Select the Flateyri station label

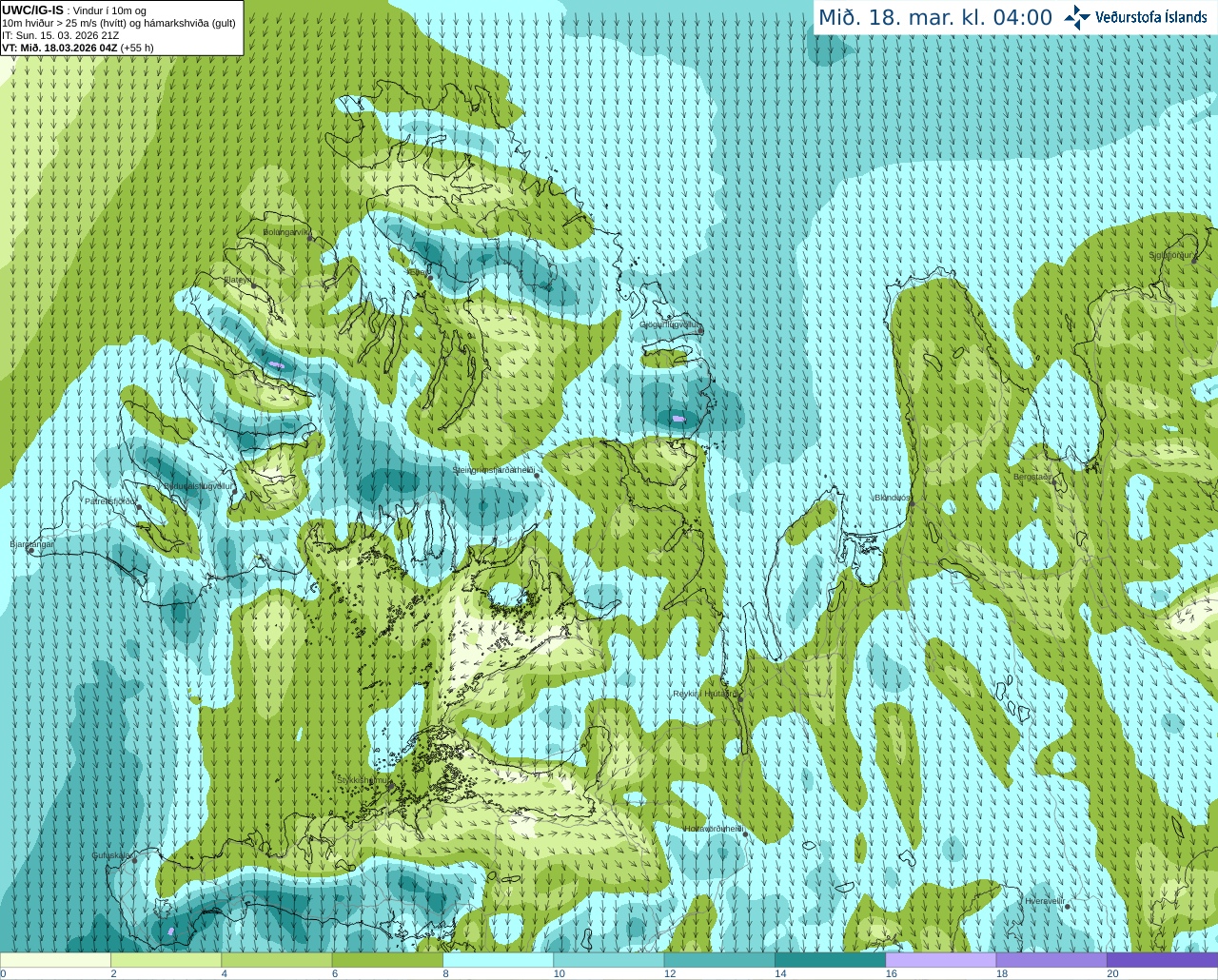(x=238, y=280)
